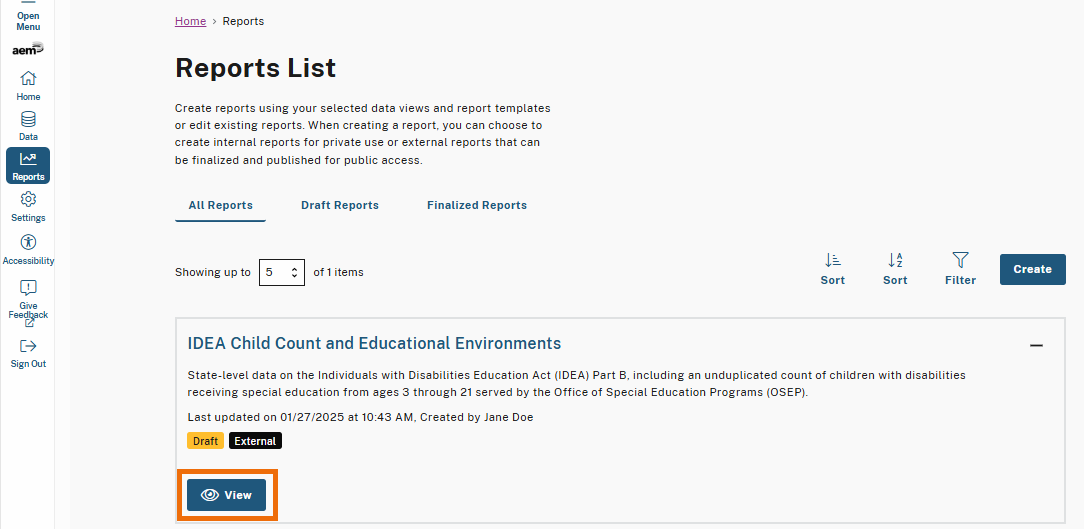View the IDEA Child Count report
This screenshot has width=1084, height=529.
tap(227, 495)
